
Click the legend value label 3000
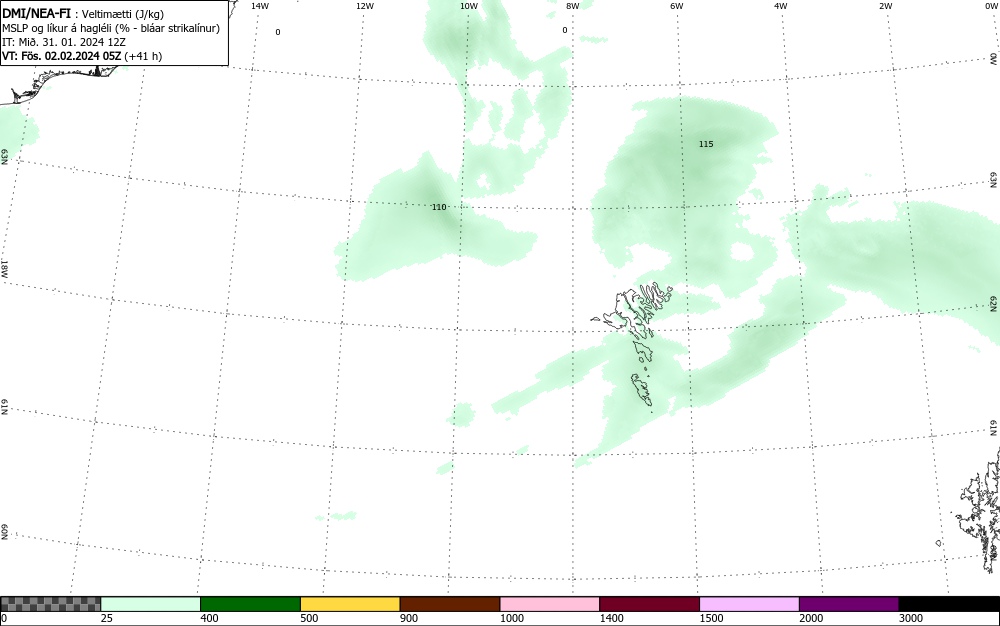(911, 618)
